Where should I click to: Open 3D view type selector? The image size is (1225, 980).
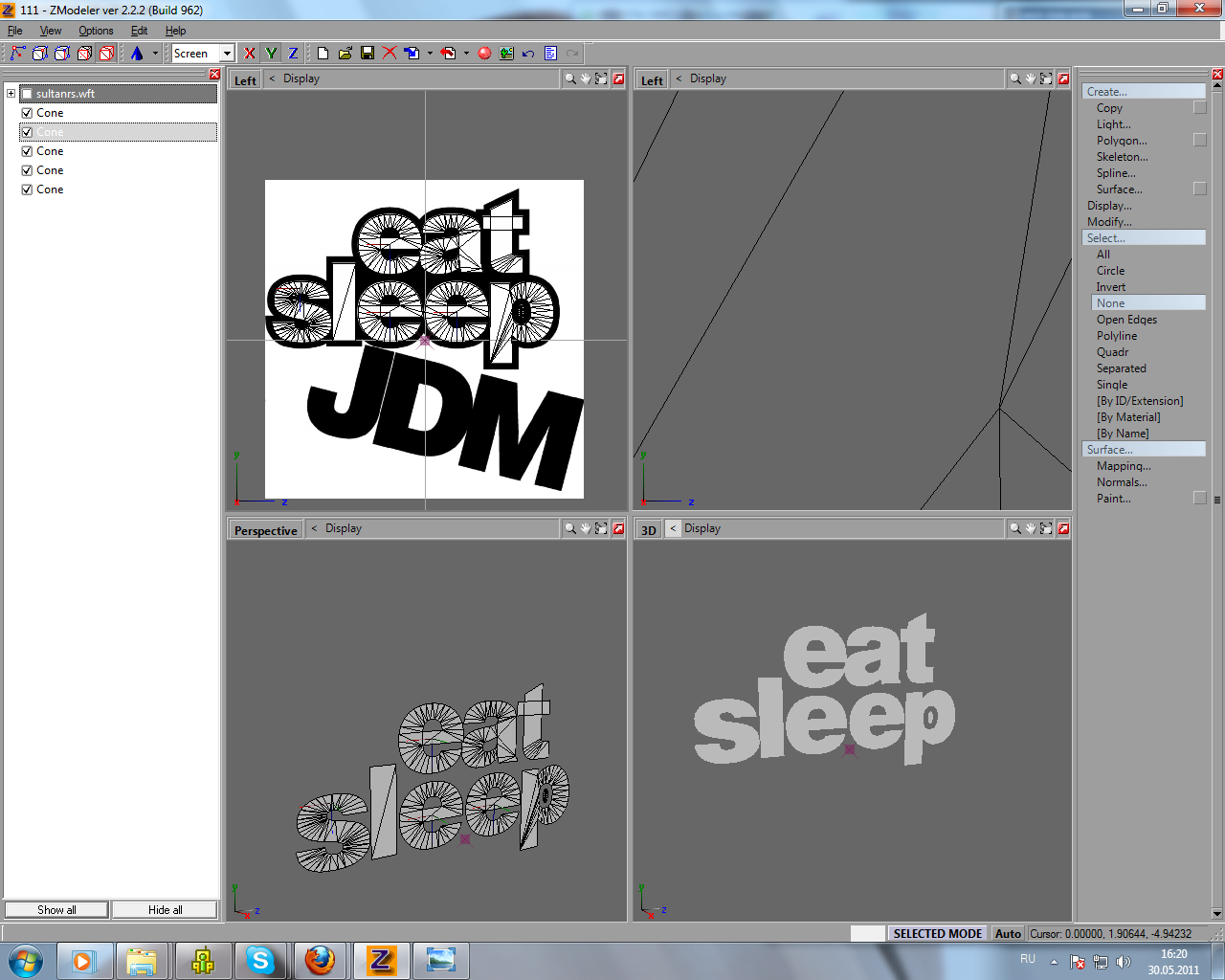click(649, 530)
